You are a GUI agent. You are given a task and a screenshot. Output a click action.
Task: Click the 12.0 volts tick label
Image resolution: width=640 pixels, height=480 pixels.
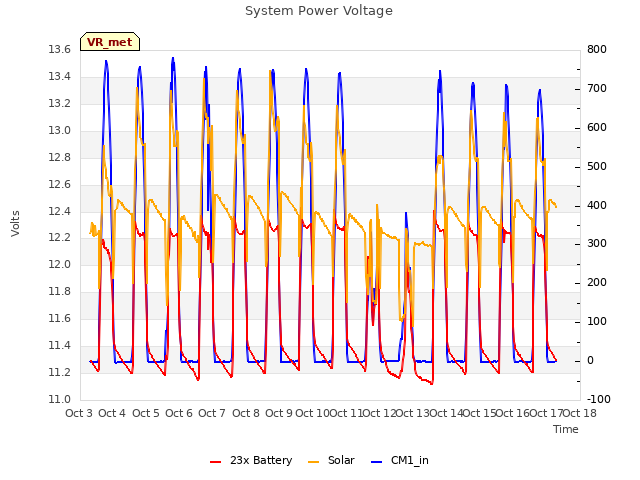point(60,264)
